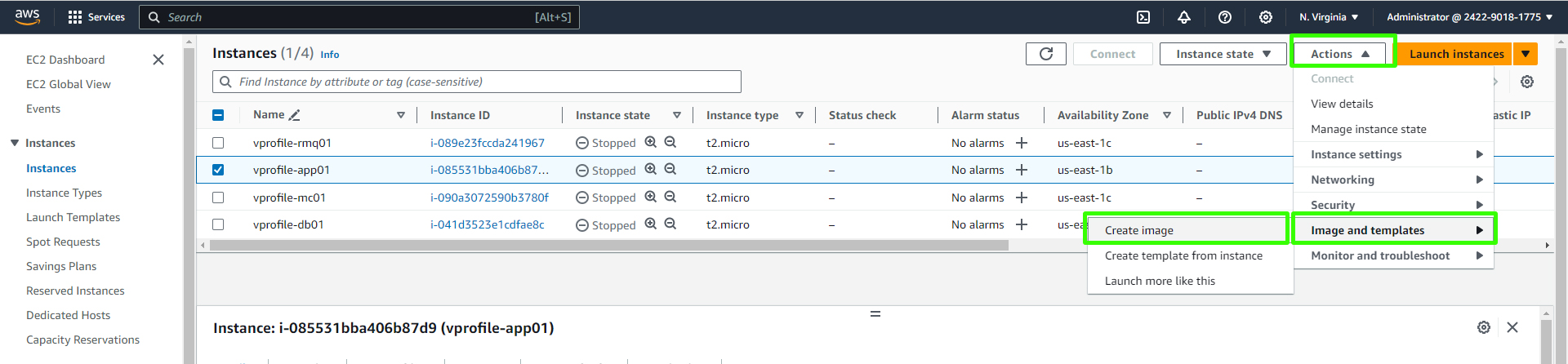The height and width of the screenshot is (364, 1568).
Task: Add alarm for vprofile-db01
Action: click(x=1022, y=224)
